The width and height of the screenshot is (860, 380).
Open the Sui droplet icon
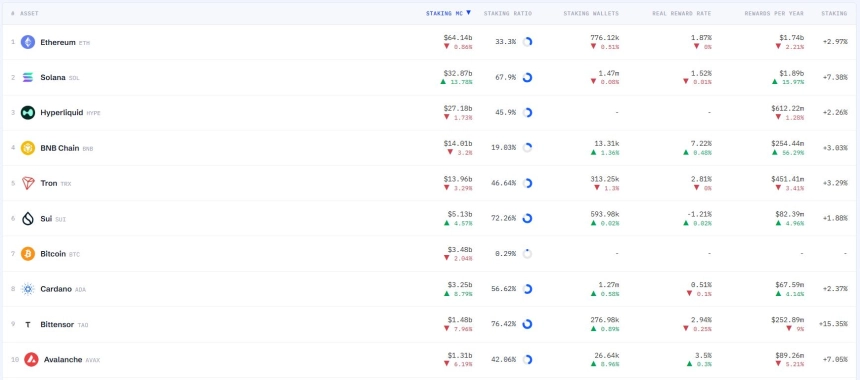[x=28, y=219]
